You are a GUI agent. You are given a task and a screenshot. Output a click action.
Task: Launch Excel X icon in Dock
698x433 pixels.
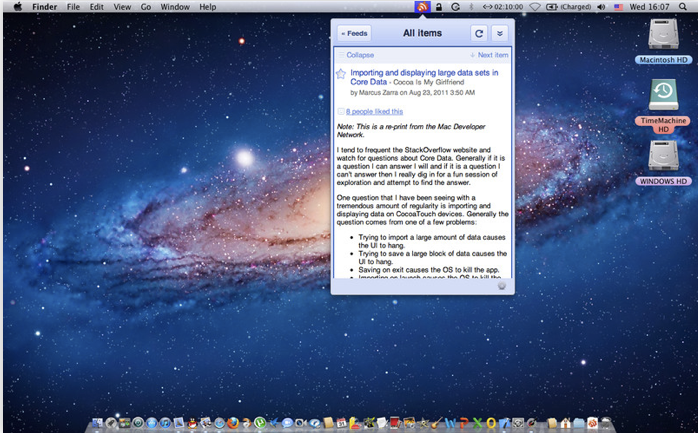point(478,423)
